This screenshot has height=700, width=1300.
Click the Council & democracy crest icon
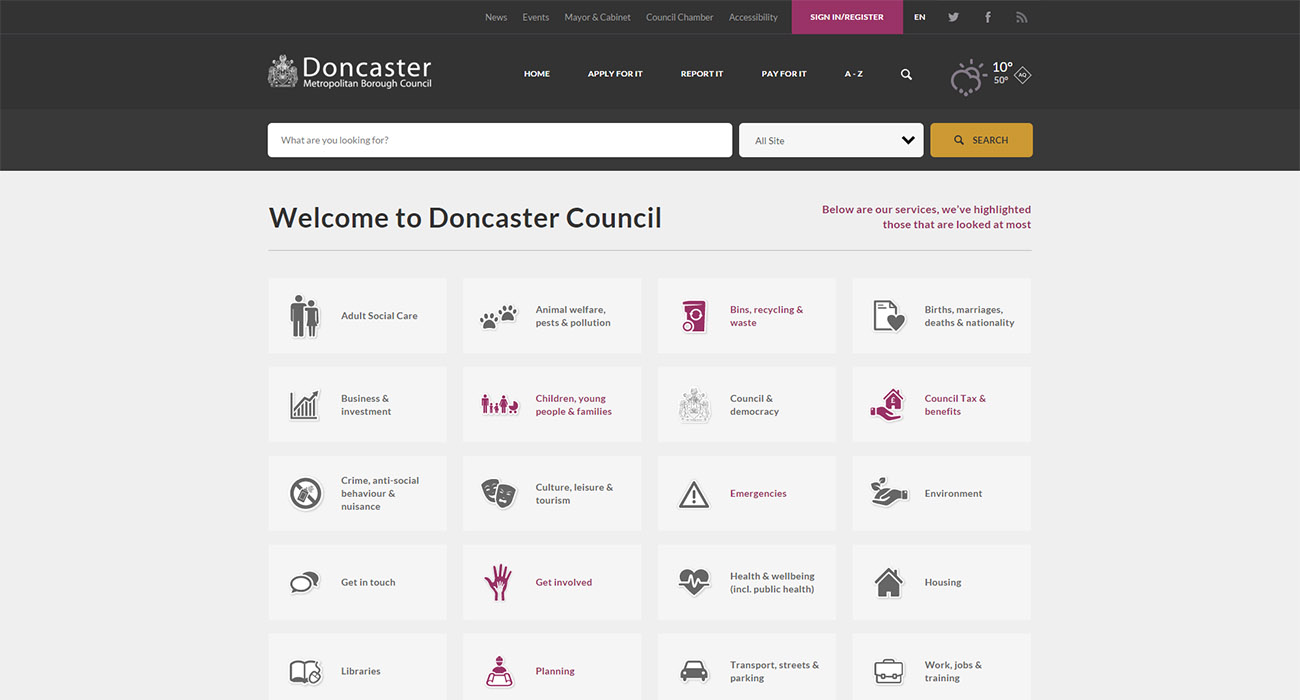[694, 405]
